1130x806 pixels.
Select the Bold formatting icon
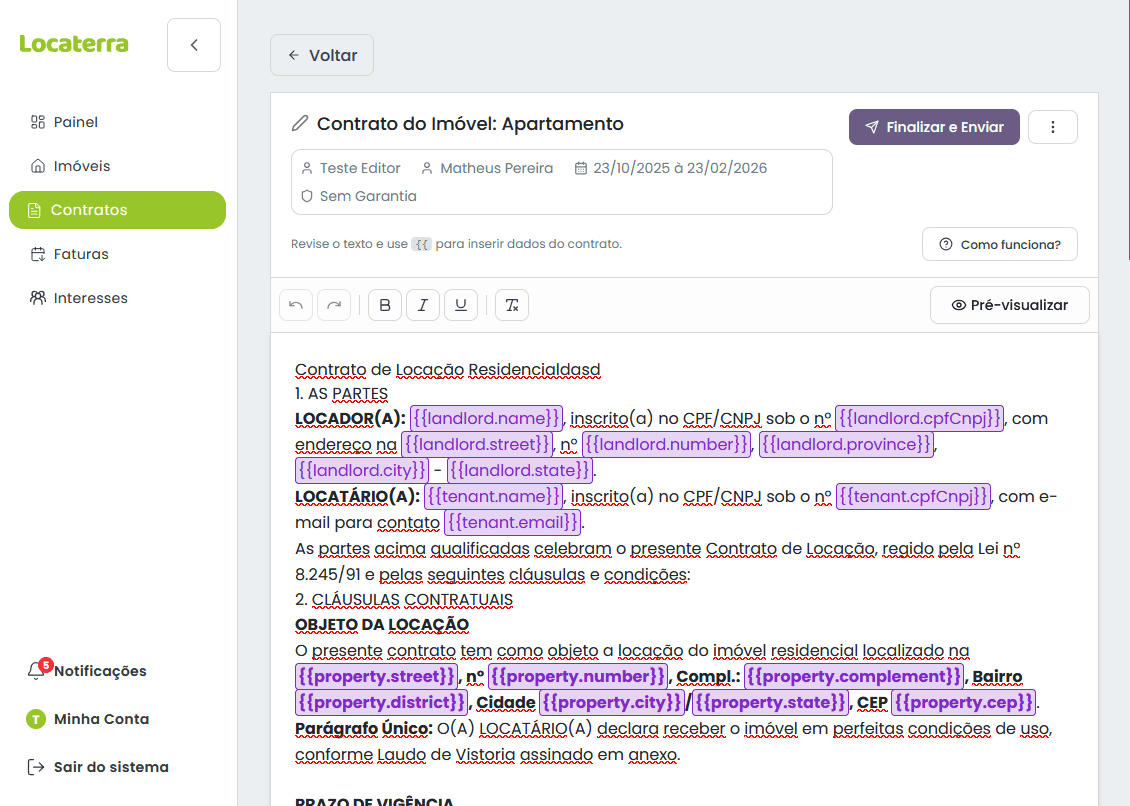(384, 305)
